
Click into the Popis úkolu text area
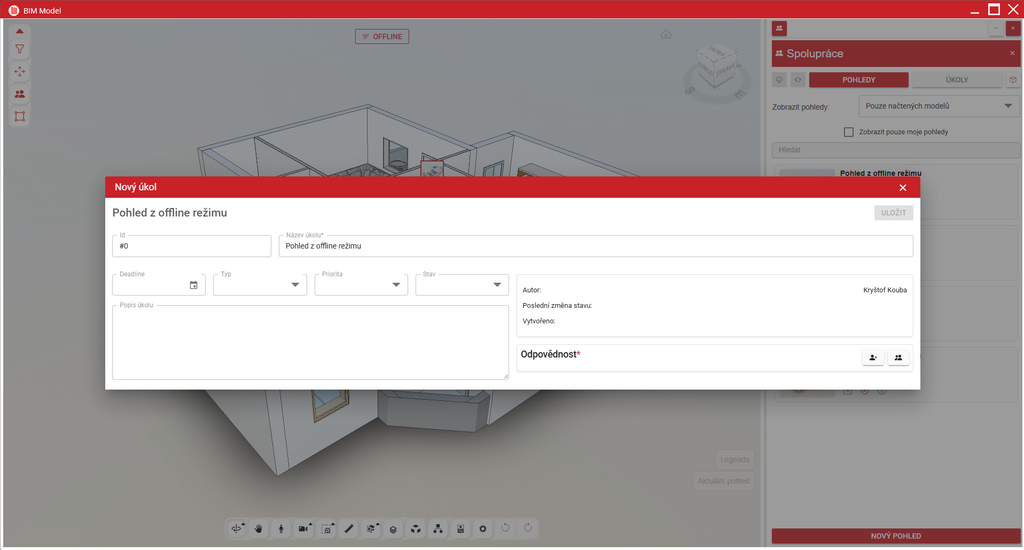pyautogui.click(x=310, y=342)
